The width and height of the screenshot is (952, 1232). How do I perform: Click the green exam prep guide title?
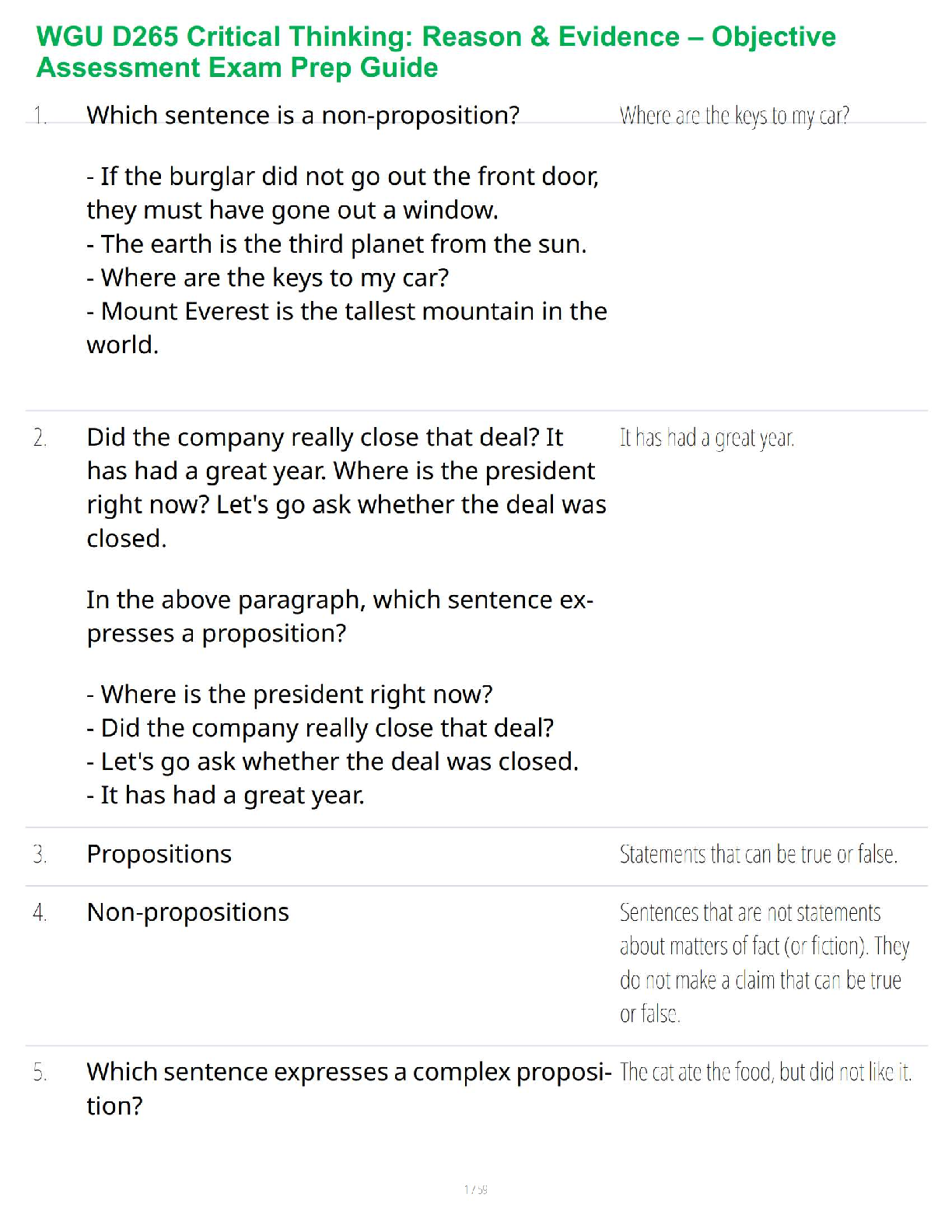pyautogui.click(x=436, y=52)
